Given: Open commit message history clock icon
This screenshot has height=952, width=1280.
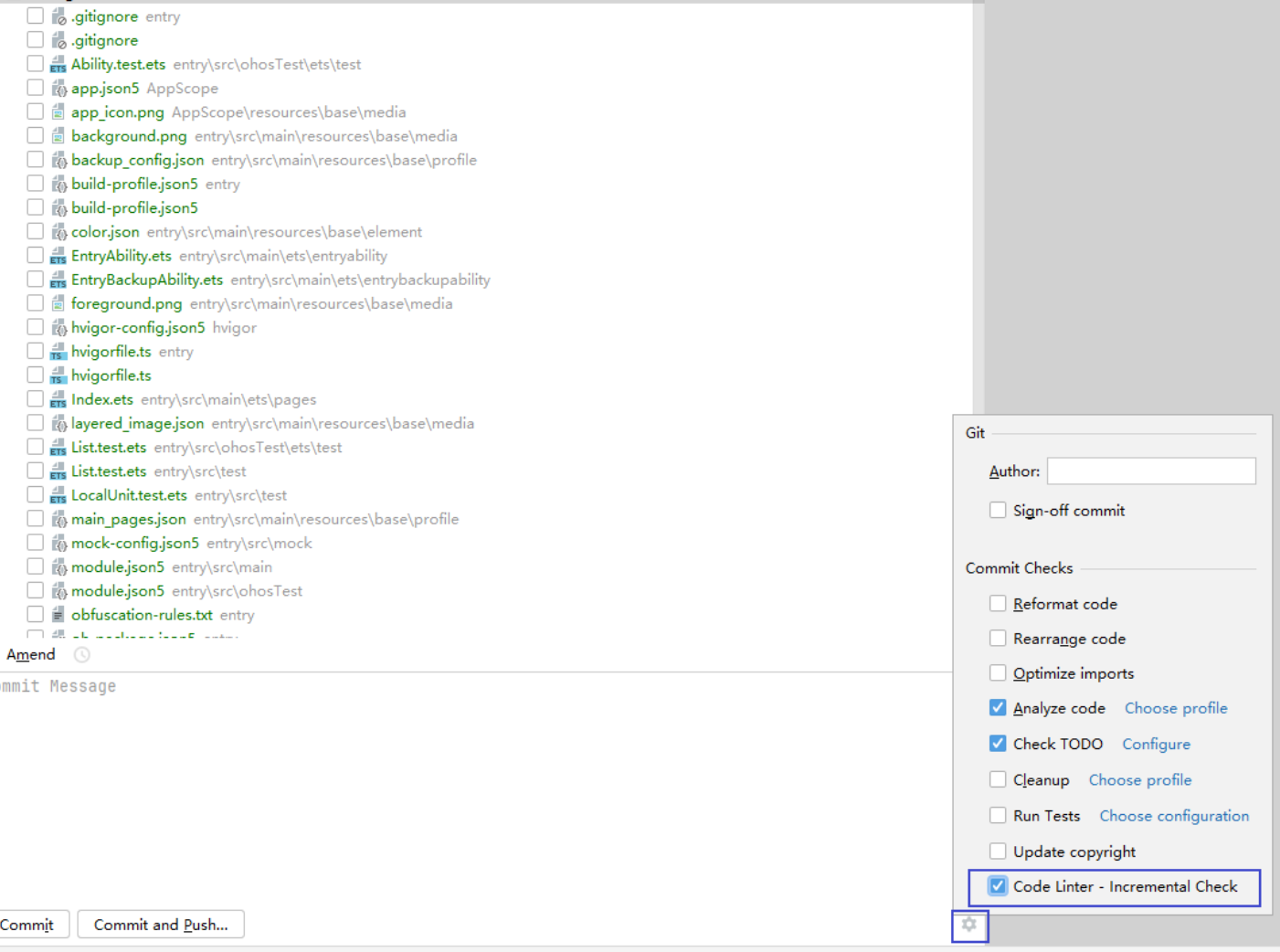Looking at the screenshot, I should pos(81,654).
